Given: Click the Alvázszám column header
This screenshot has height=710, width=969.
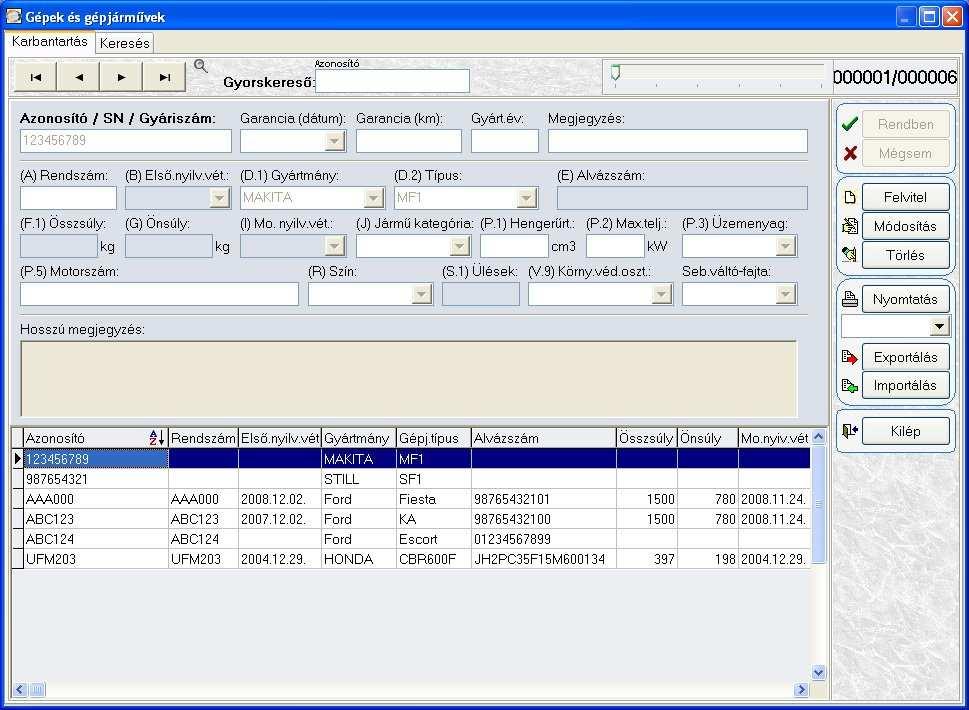Looking at the screenshot, I should [543, 438].
